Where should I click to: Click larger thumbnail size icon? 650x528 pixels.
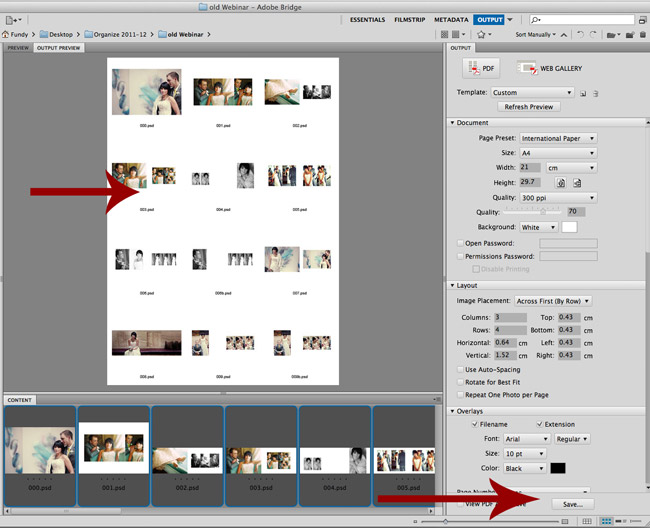(x=565, y=521)
